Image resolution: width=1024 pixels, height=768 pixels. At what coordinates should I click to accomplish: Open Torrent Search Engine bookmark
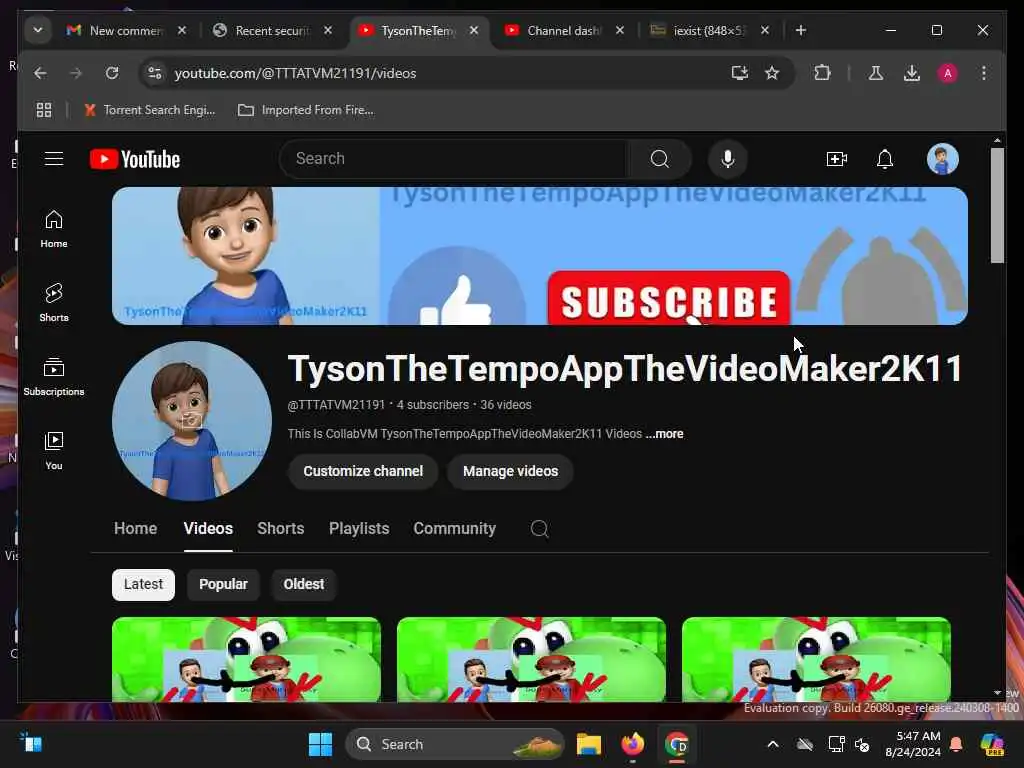150,110
